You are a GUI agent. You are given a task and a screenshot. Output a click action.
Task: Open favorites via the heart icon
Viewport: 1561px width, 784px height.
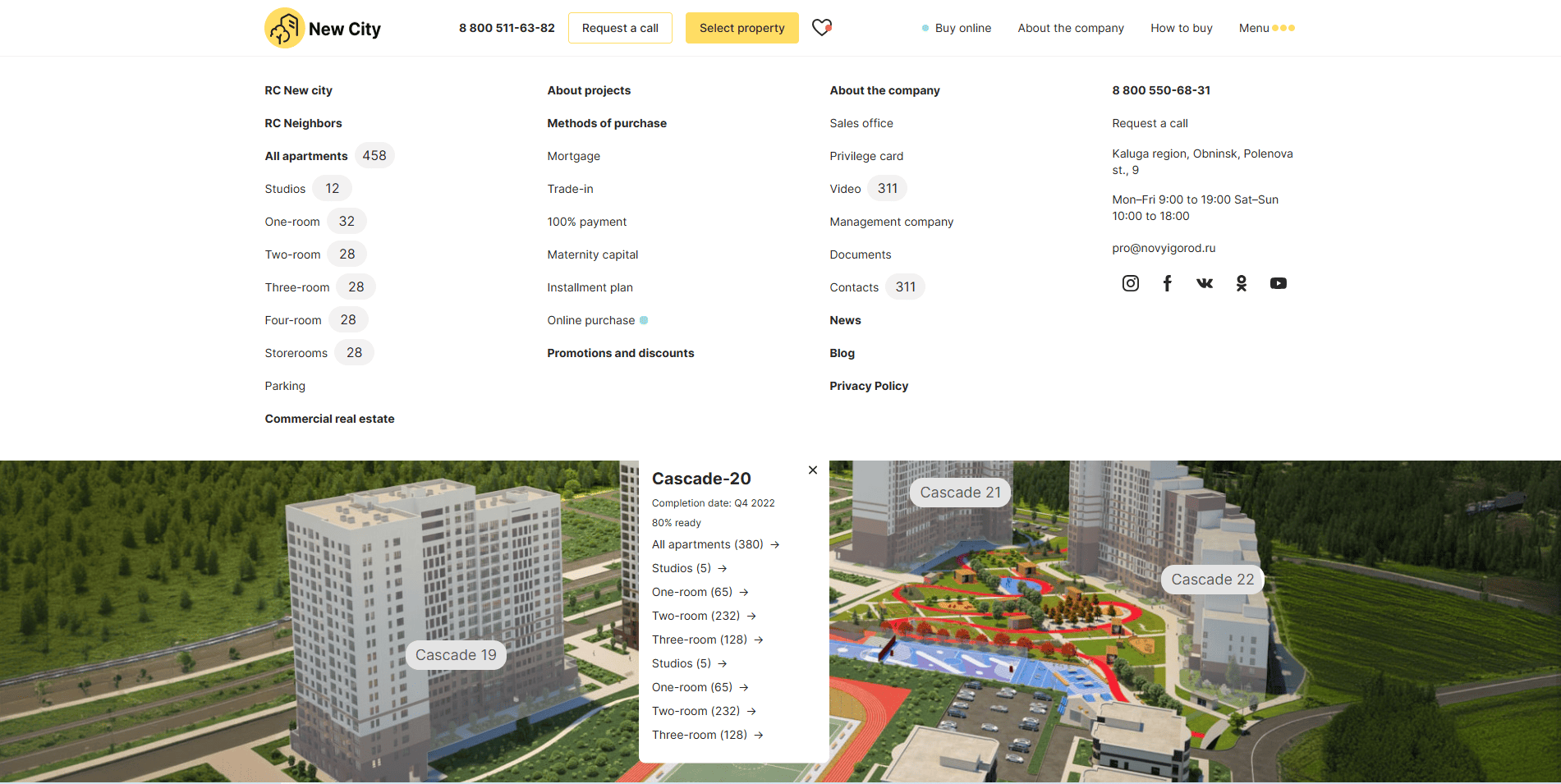pos(821,28)
